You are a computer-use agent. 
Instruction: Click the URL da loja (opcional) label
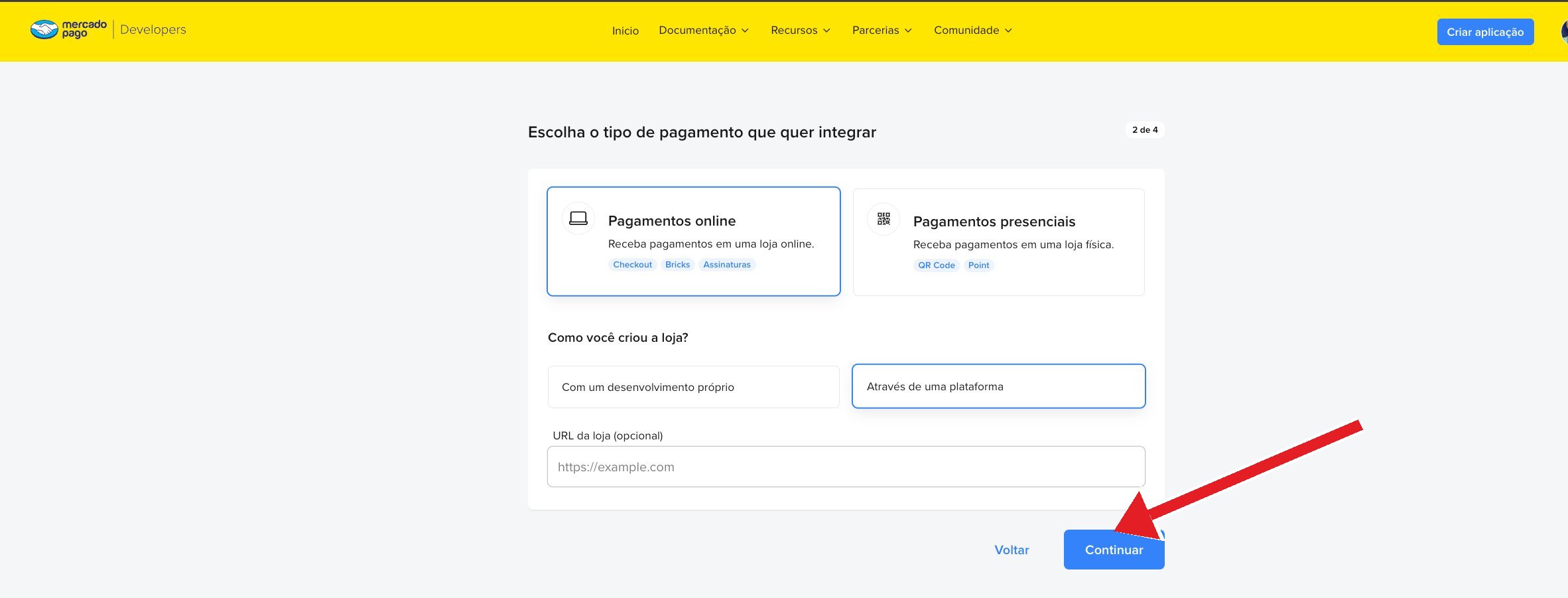click(x=608, y=435)
